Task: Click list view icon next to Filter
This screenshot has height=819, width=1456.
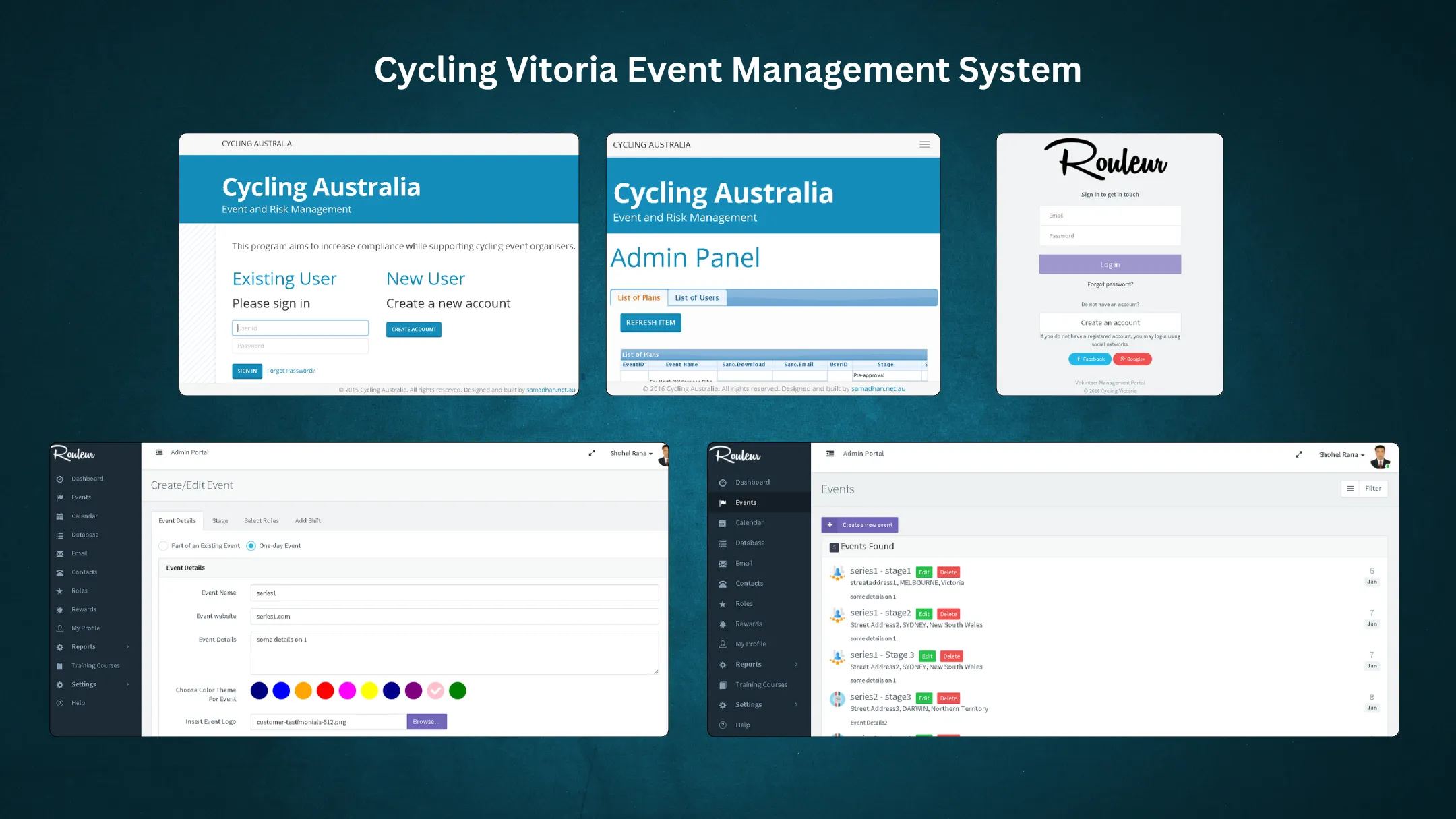Action: click(1349, 489)
